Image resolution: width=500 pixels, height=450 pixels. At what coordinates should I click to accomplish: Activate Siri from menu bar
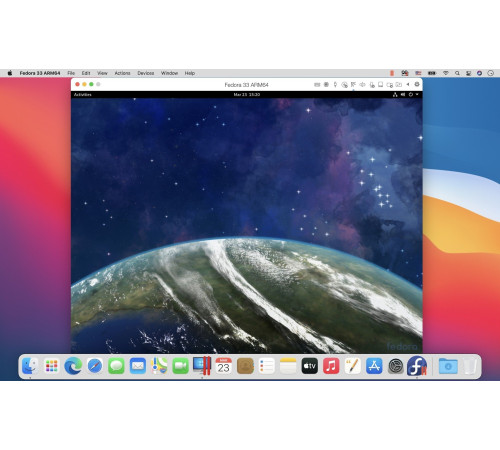pos(479,73)
